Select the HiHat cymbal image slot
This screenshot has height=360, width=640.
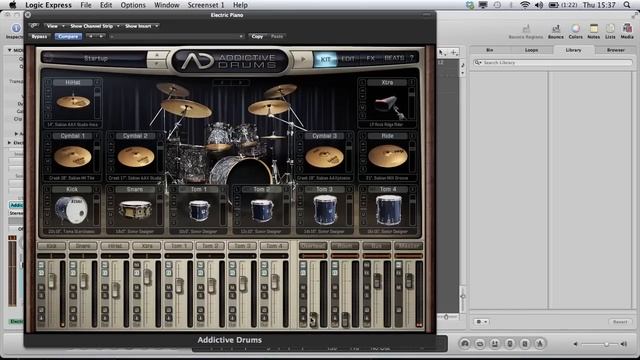pyautogui.click(x=73, y=102)
